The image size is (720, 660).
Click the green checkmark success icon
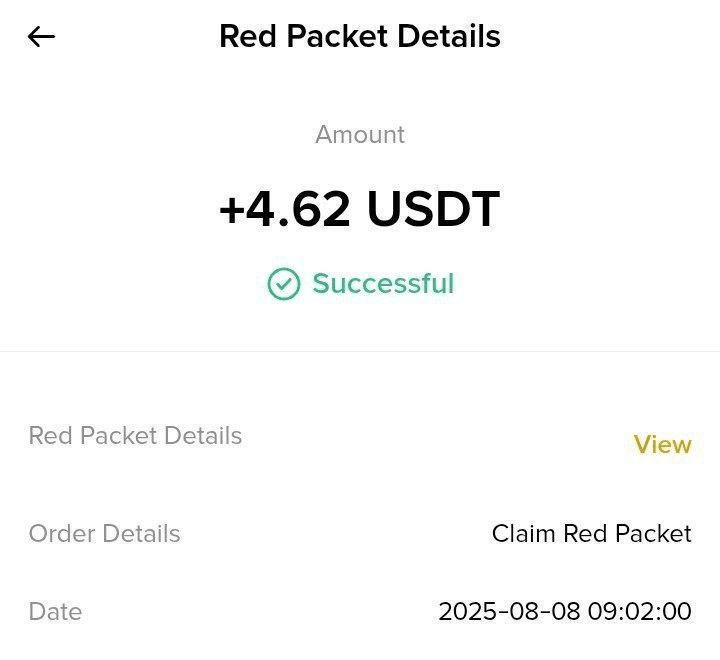tap(284, 284)
